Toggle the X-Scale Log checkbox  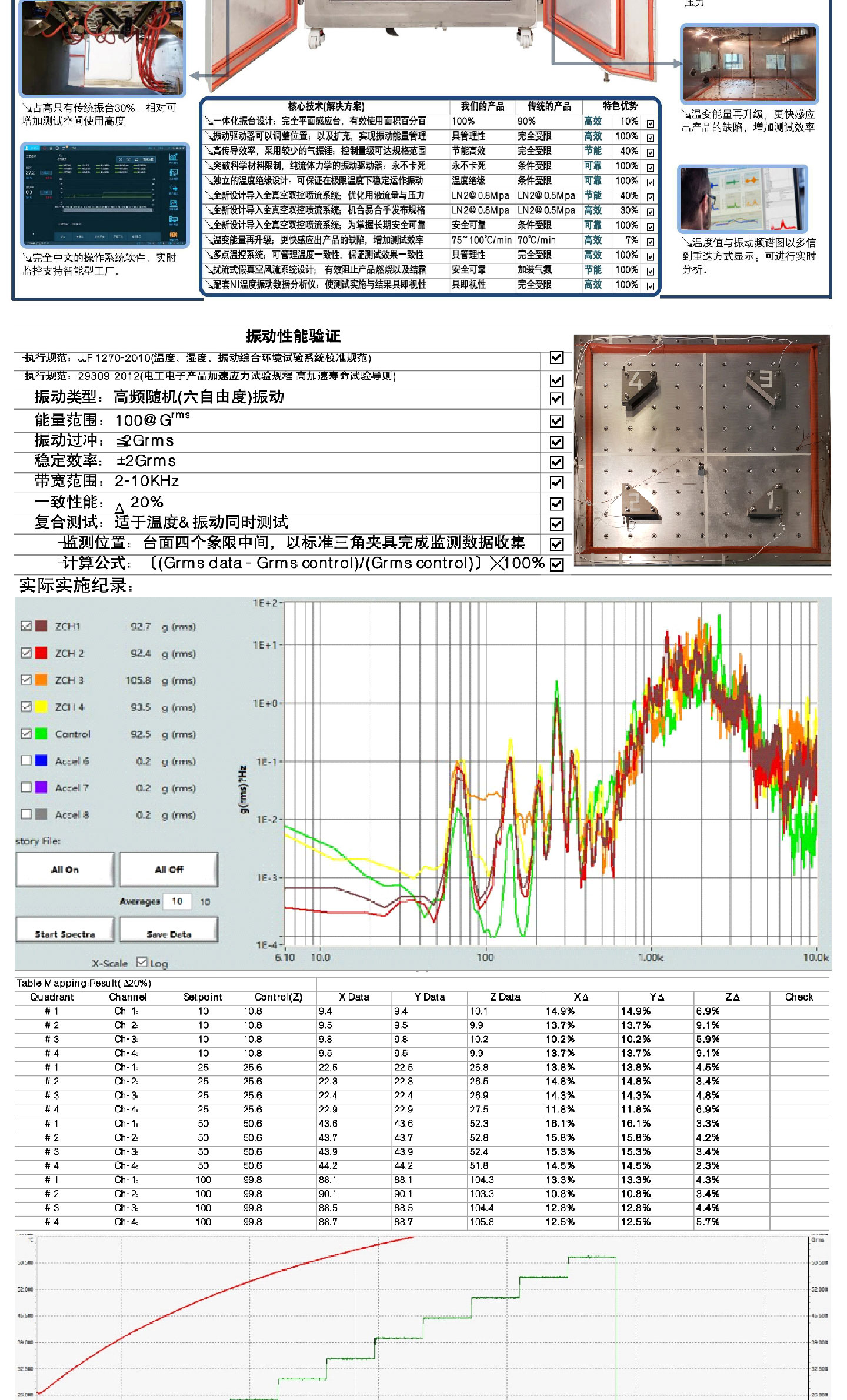(142, 962)
